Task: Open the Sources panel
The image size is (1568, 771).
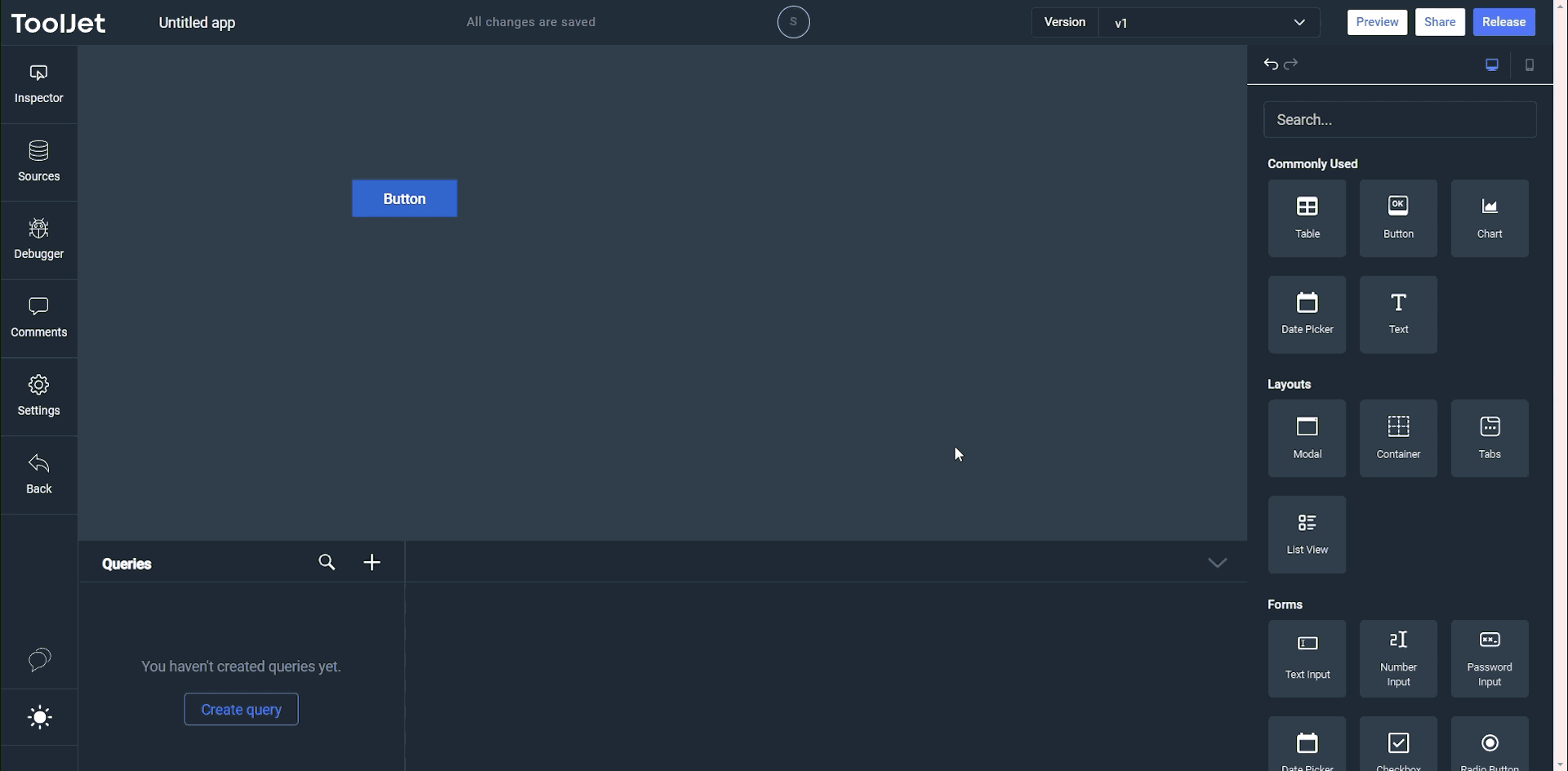Action: pos(38,159)
